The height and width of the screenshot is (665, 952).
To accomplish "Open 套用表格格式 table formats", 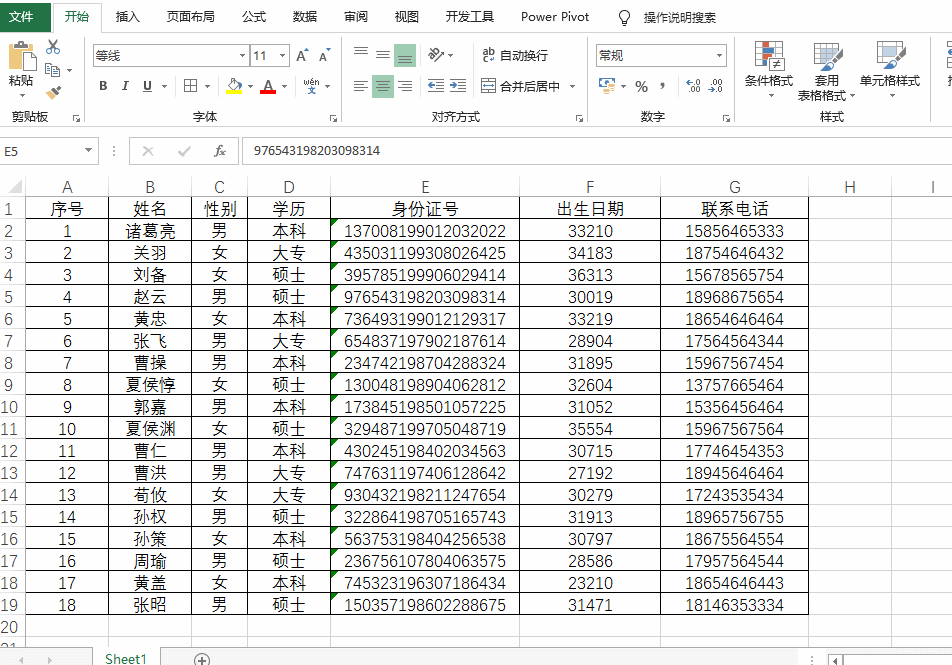I will coord(826,71).
